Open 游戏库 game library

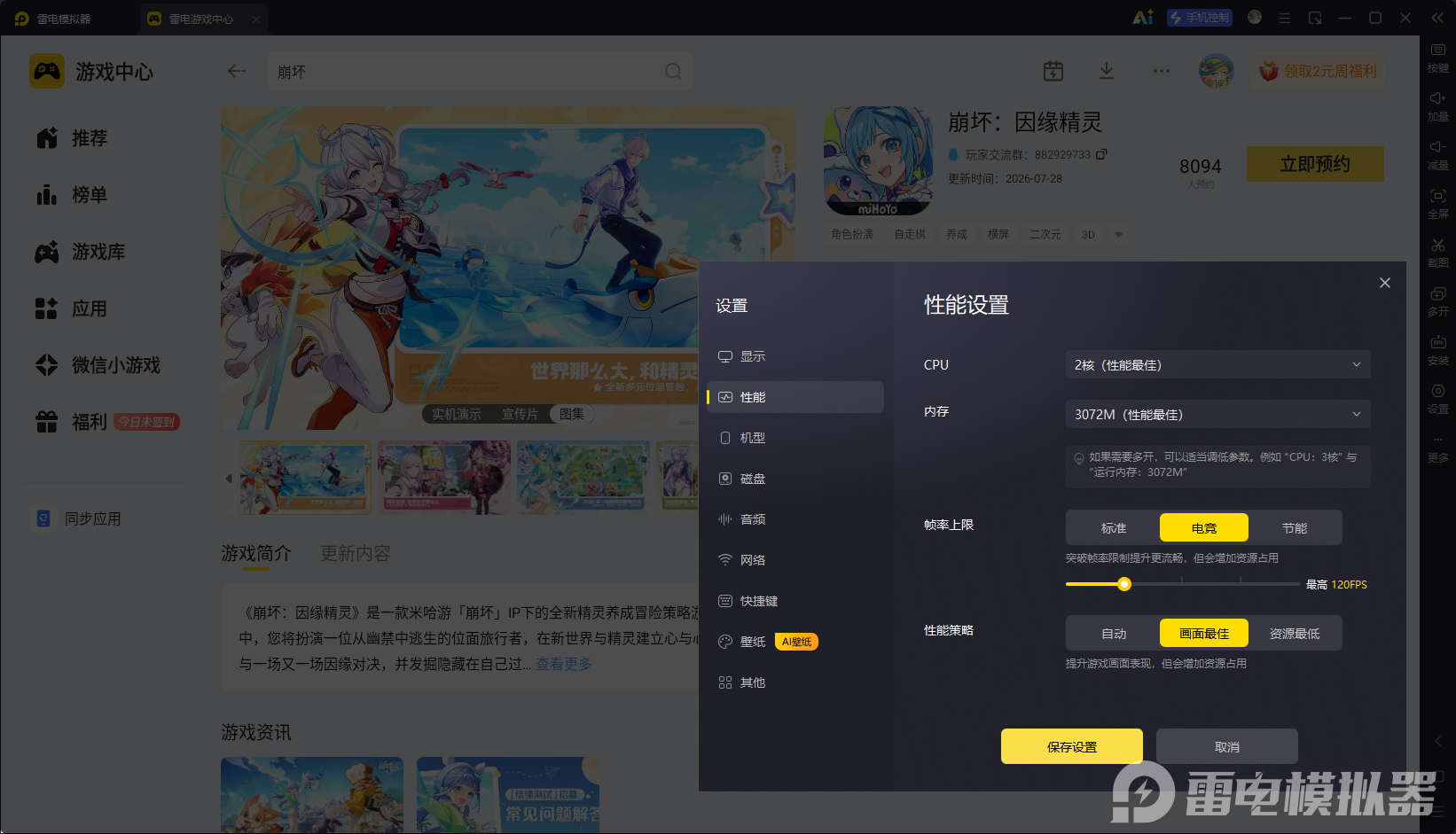[x=81, y=252]
